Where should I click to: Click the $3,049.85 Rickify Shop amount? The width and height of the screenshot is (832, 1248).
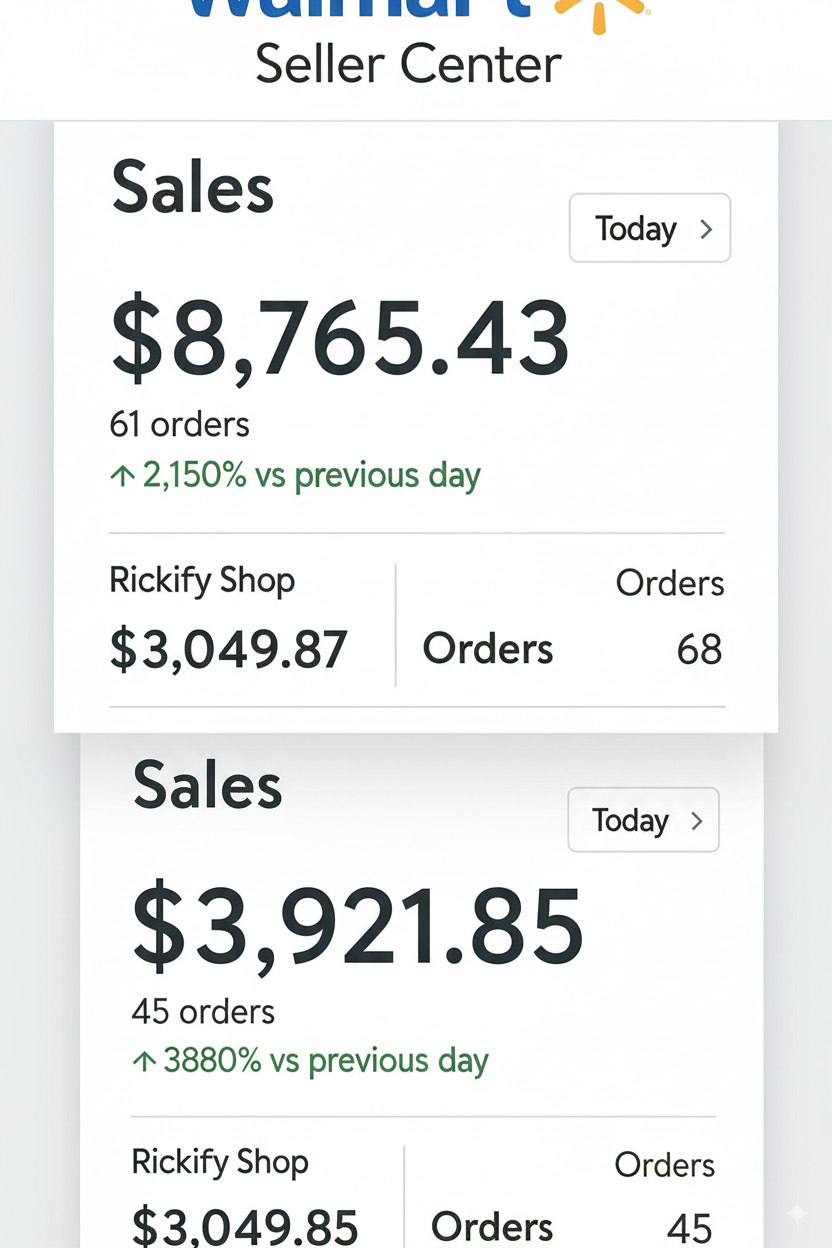point(245,1227)
